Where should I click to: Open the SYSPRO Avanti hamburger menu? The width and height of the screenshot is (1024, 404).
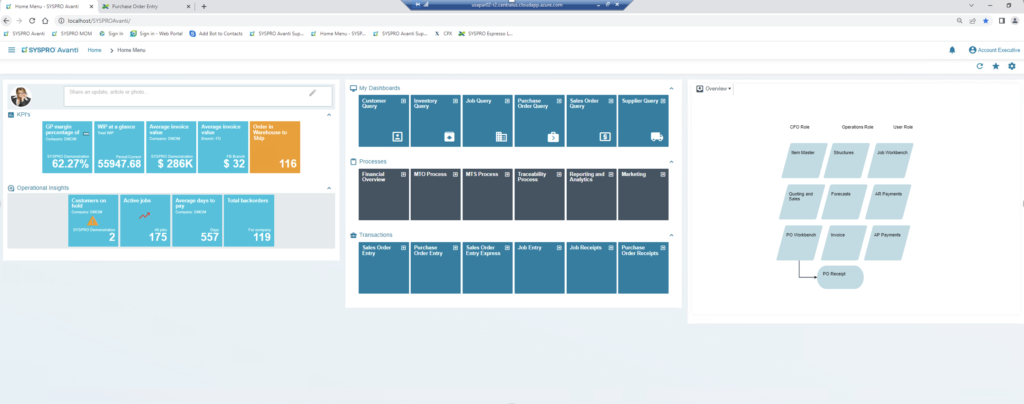pos(12,50)
